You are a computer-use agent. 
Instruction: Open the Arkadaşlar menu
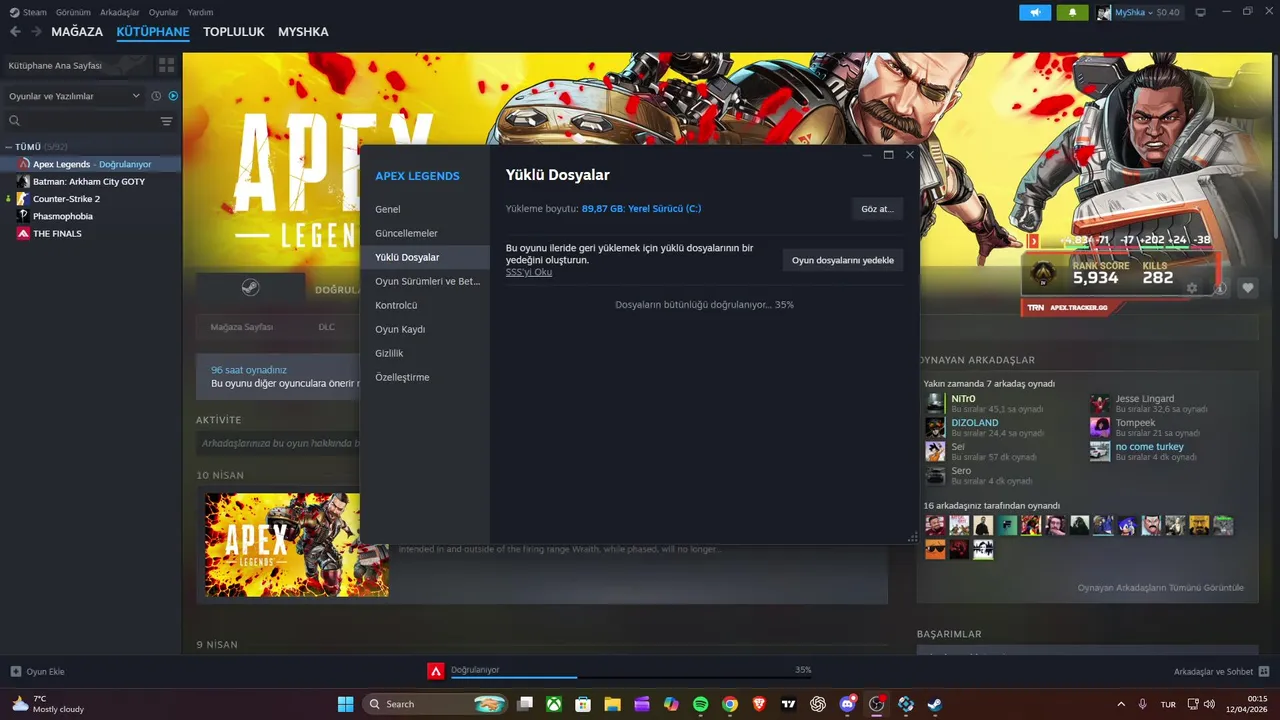pos(119,12)
